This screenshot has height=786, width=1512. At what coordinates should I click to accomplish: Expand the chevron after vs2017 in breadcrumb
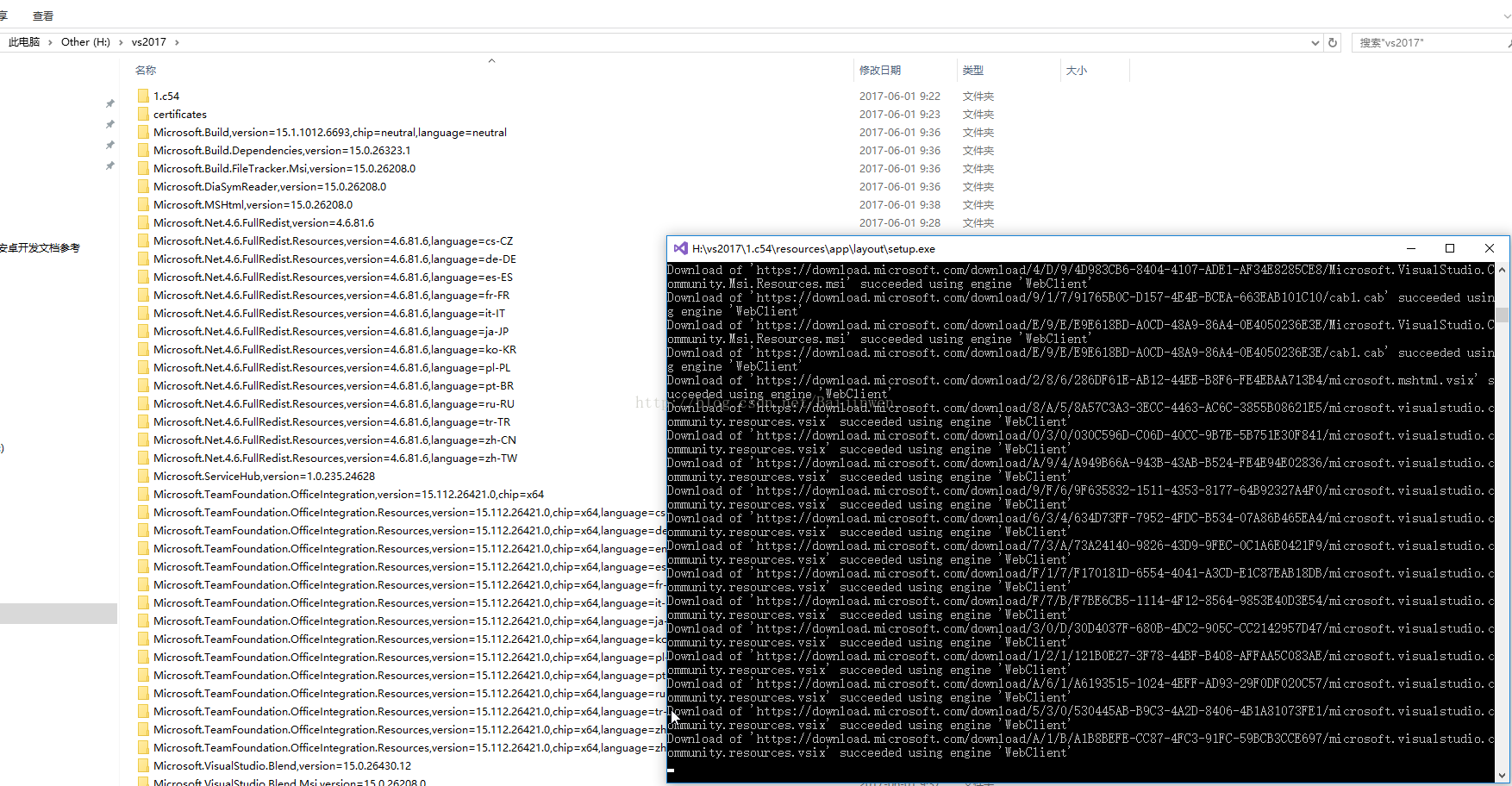[177, 42]
